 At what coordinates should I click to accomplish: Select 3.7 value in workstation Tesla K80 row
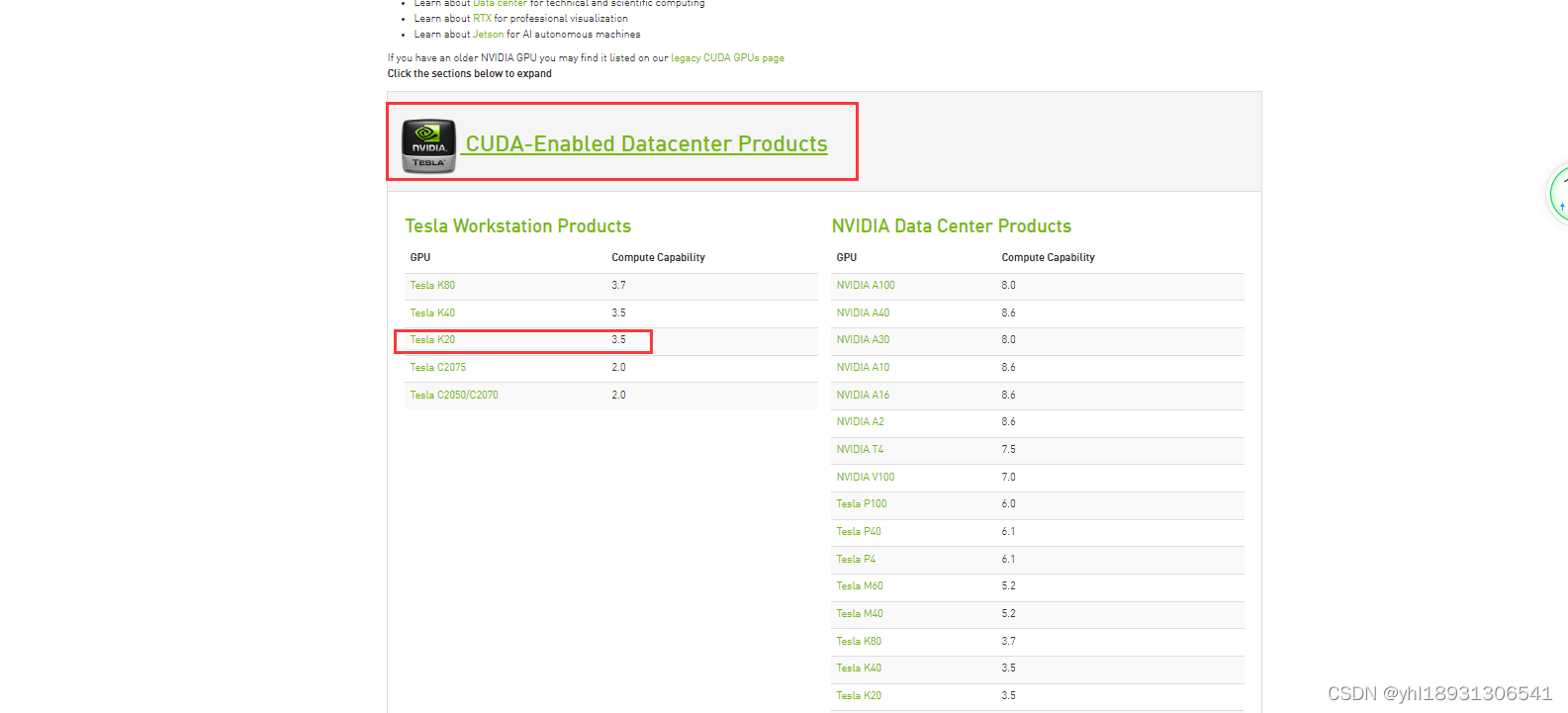[618, 285]
